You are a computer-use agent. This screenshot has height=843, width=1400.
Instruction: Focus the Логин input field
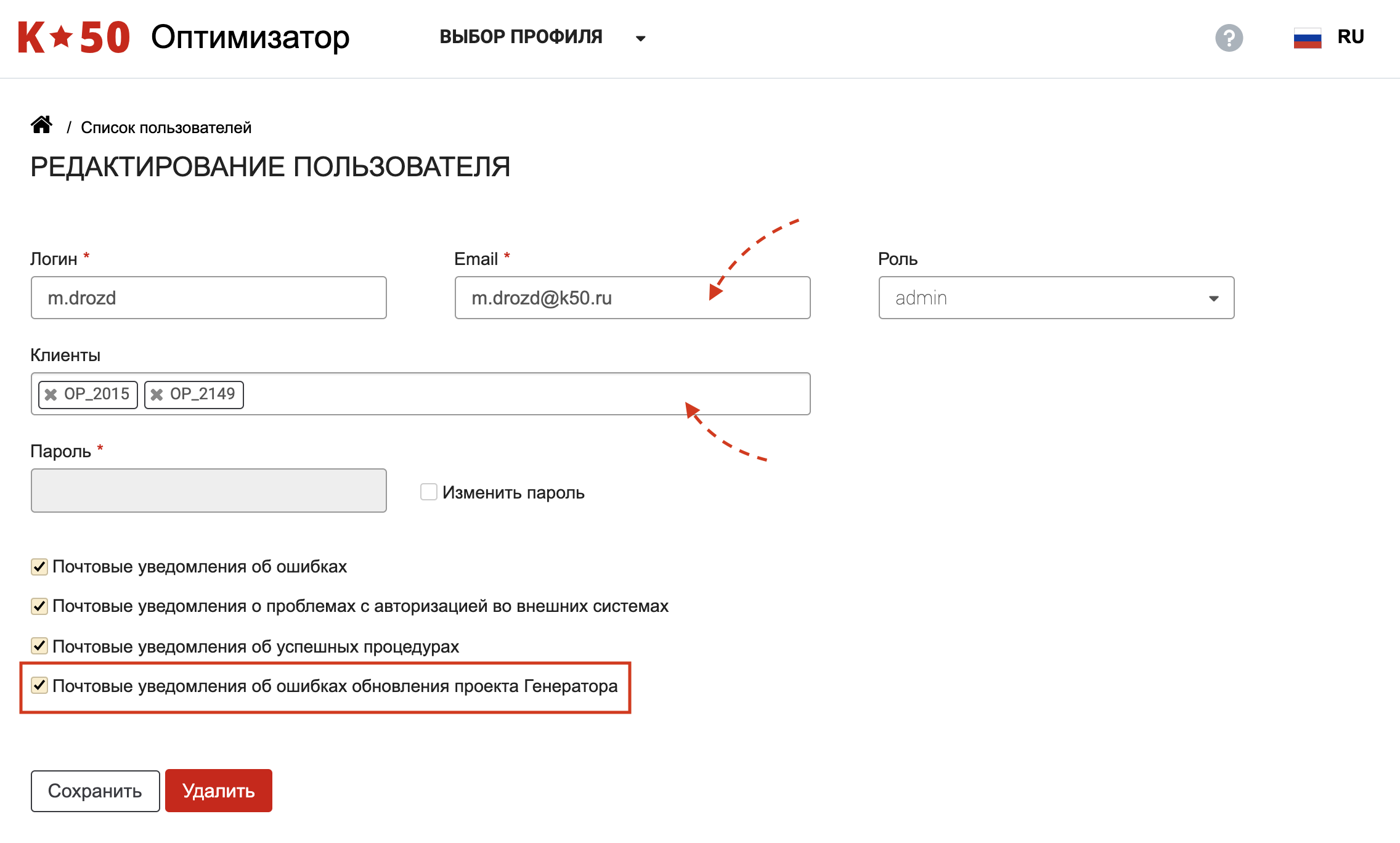click(209, 298)
